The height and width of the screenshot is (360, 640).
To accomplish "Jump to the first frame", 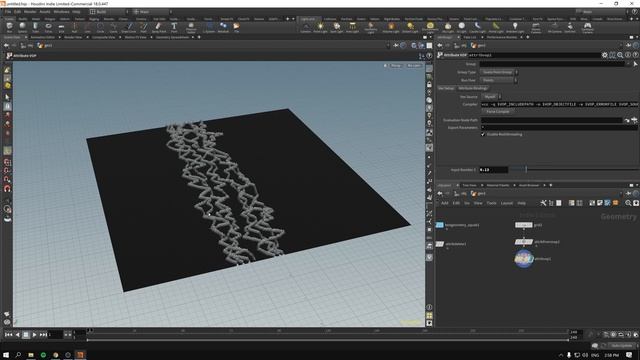I will click(x=8, y=335).
